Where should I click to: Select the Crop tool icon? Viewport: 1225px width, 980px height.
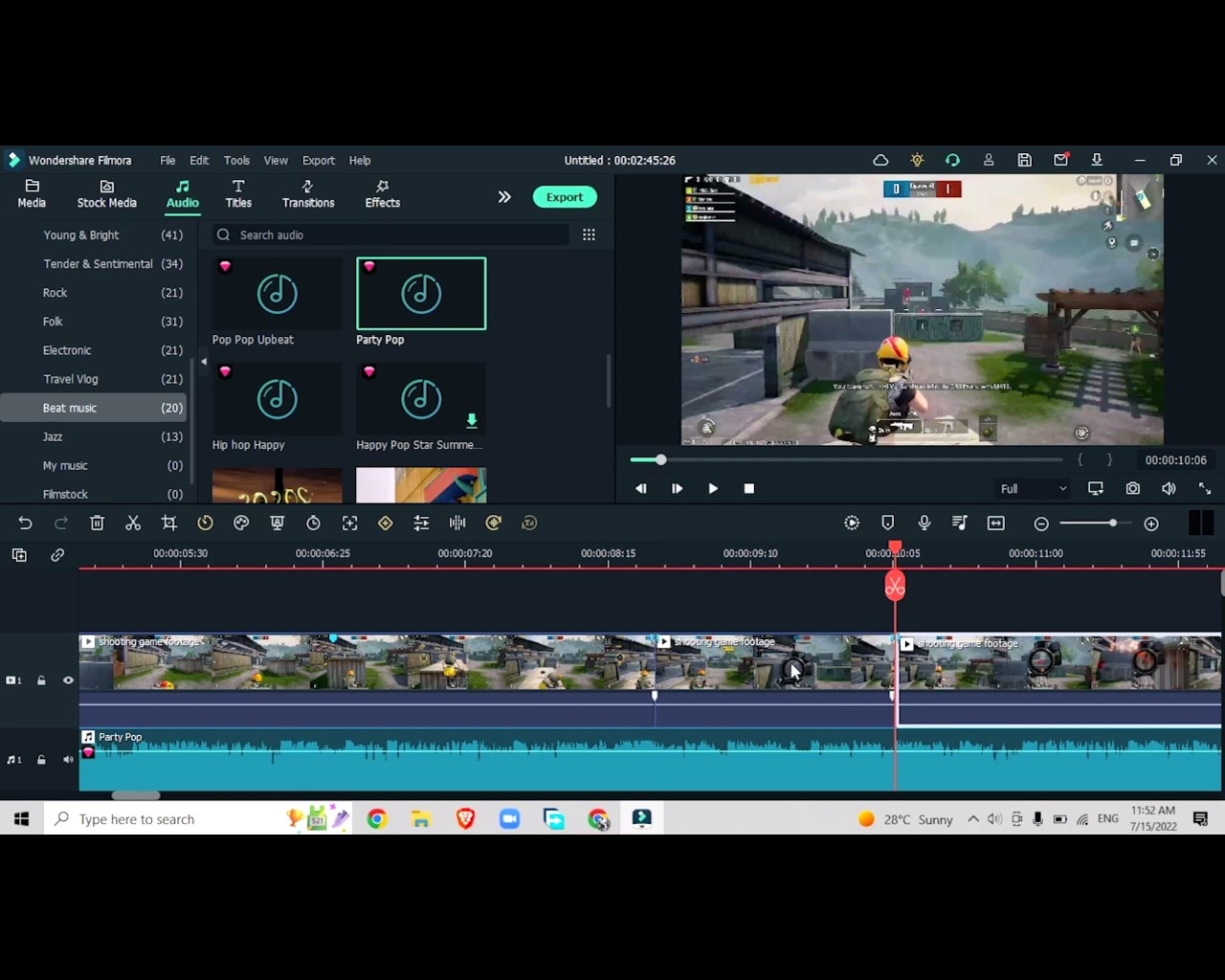pyautogui.click(x=169, y=523)
